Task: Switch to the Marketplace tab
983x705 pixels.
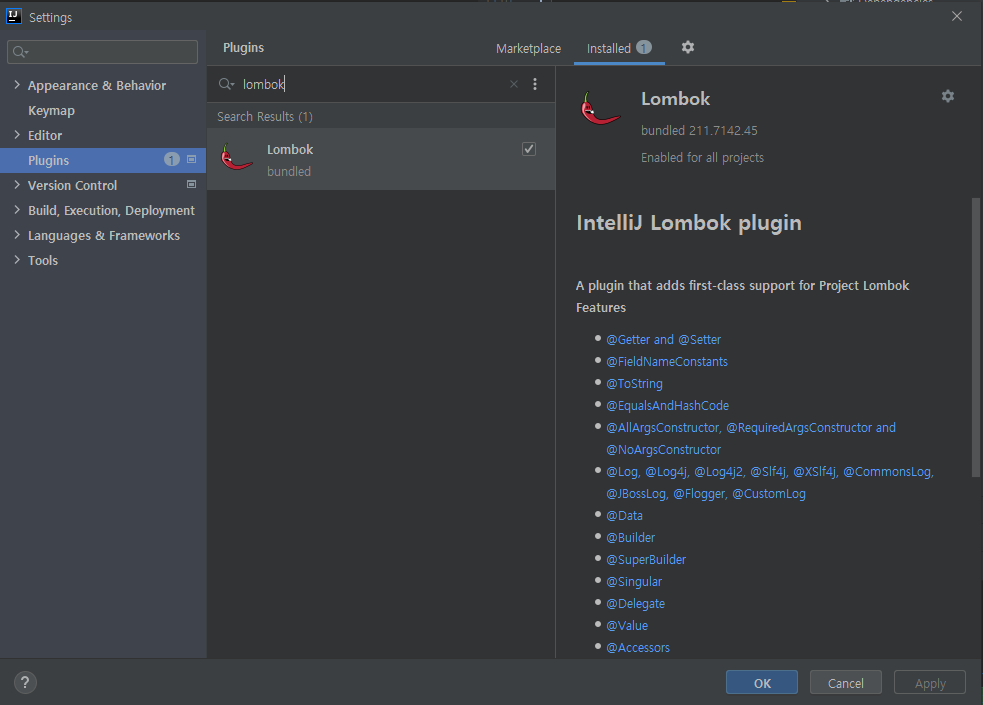Action: [528, 48]
